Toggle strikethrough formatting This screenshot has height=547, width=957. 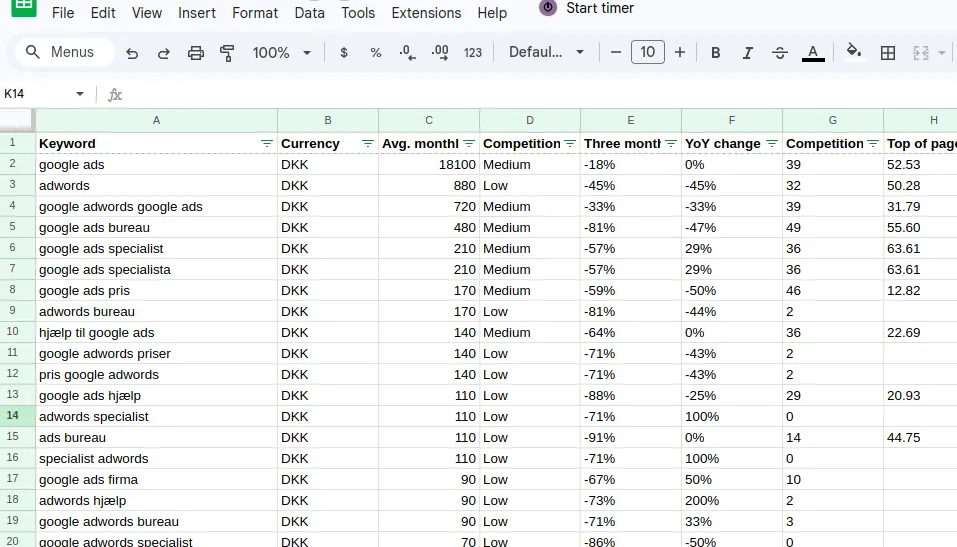point(779,53)
